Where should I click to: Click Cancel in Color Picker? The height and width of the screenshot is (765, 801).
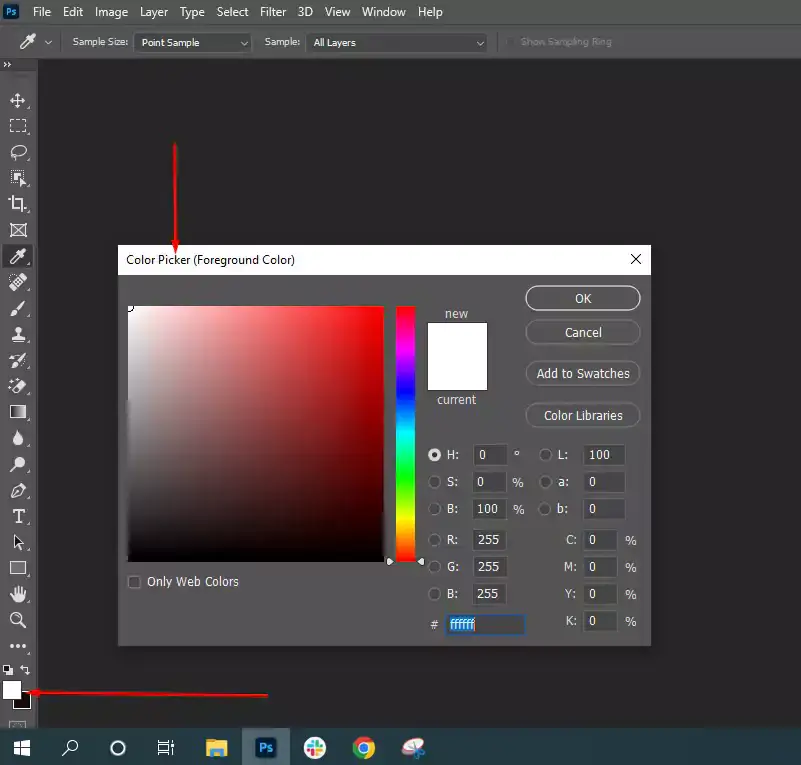582,332
